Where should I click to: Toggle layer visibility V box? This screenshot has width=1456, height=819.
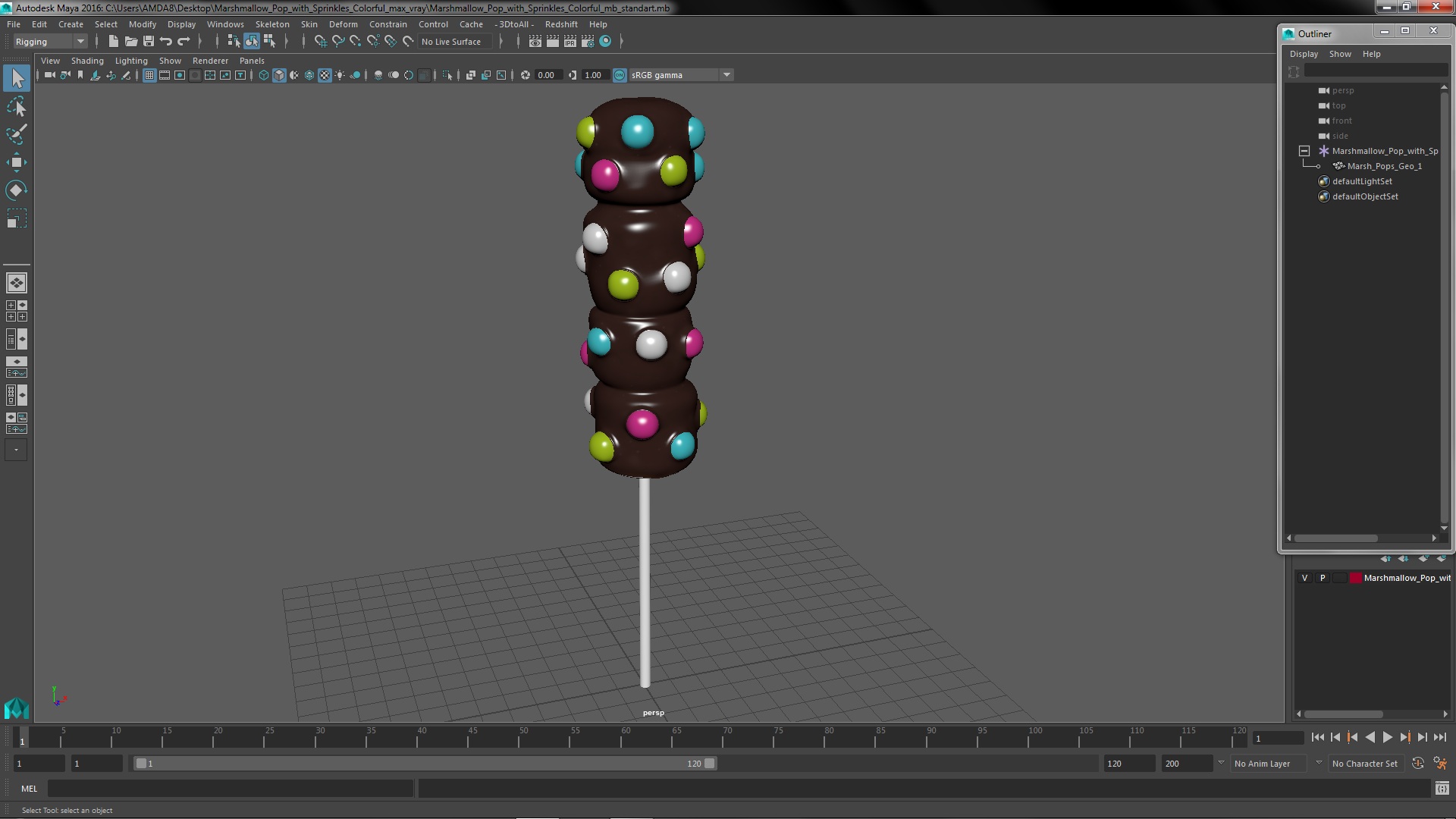[x=1304, y=578]
